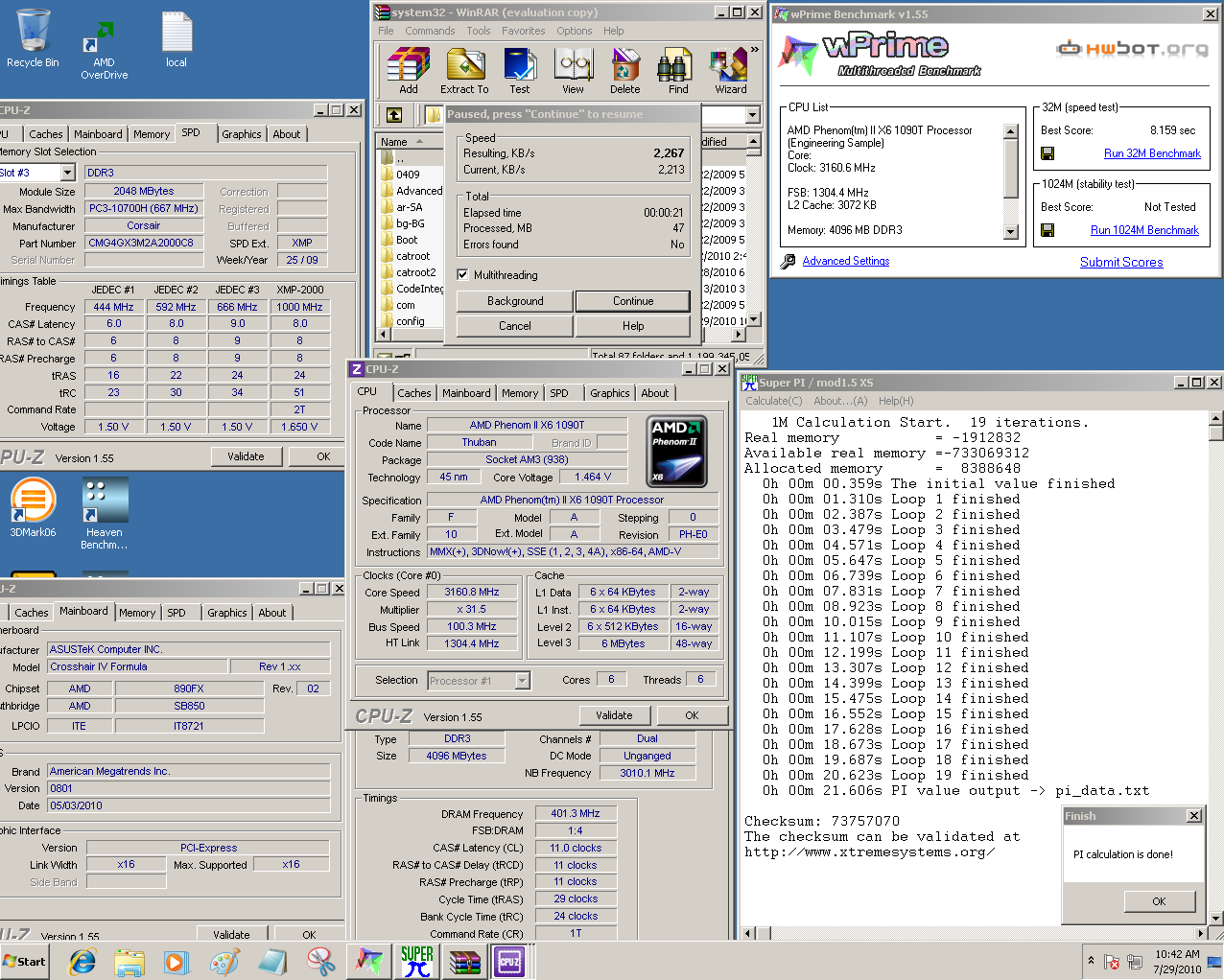Screen dimensions: 1224x980
Task: Toggle the Multithreading checkbox in WinRAR benchmark
Action: pos(462,275)
